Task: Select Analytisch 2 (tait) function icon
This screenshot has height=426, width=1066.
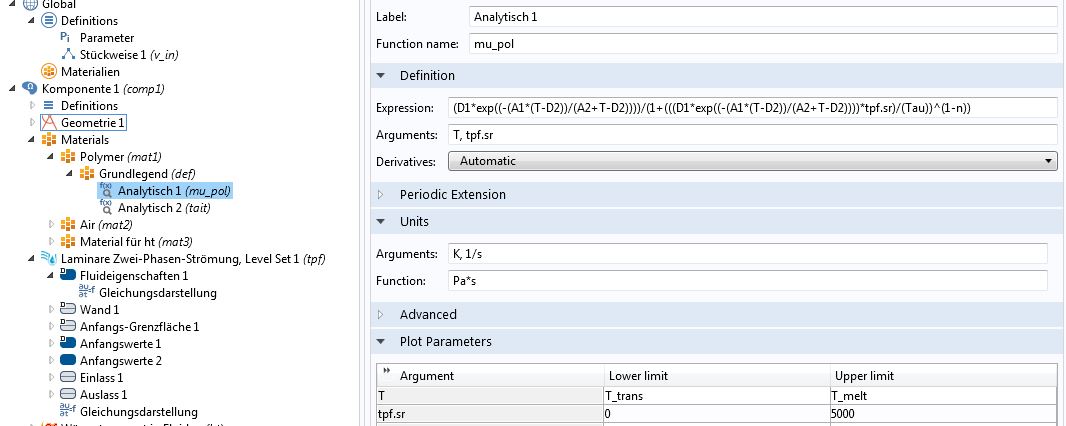Action: pos(106,208)
